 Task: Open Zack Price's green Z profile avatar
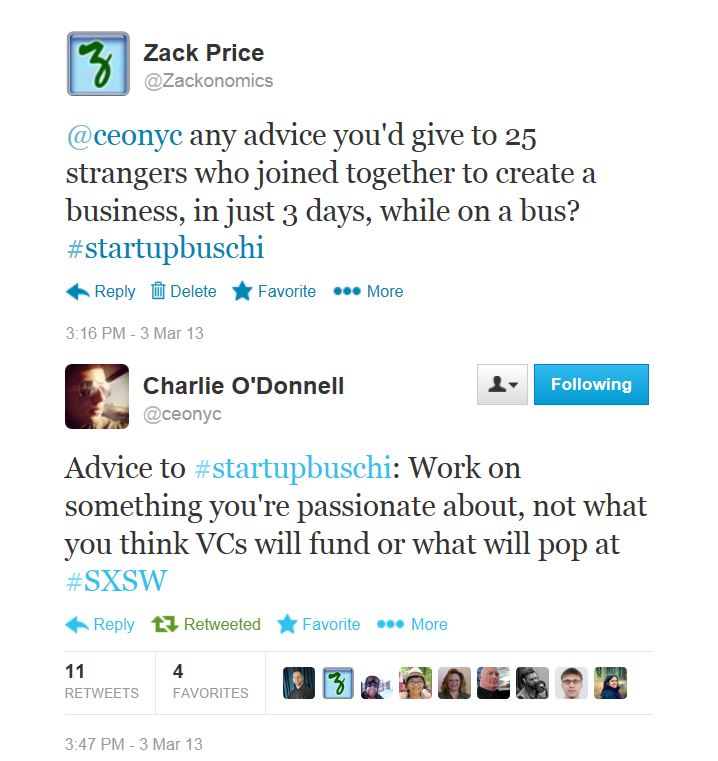98,64
